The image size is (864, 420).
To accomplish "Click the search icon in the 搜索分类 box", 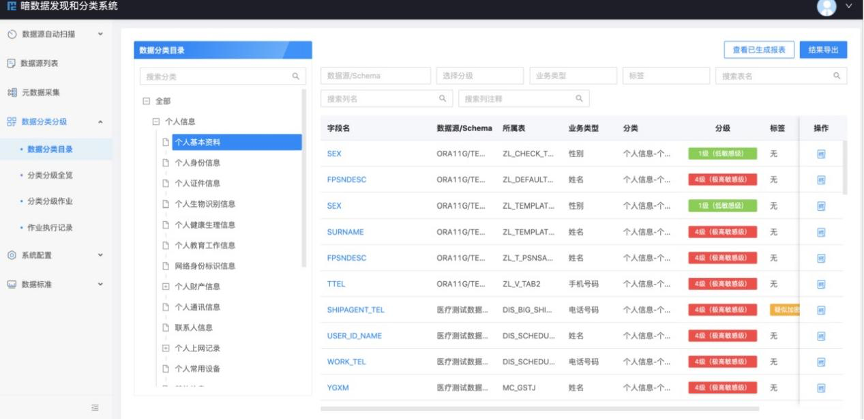I will (x=295, y=76).
